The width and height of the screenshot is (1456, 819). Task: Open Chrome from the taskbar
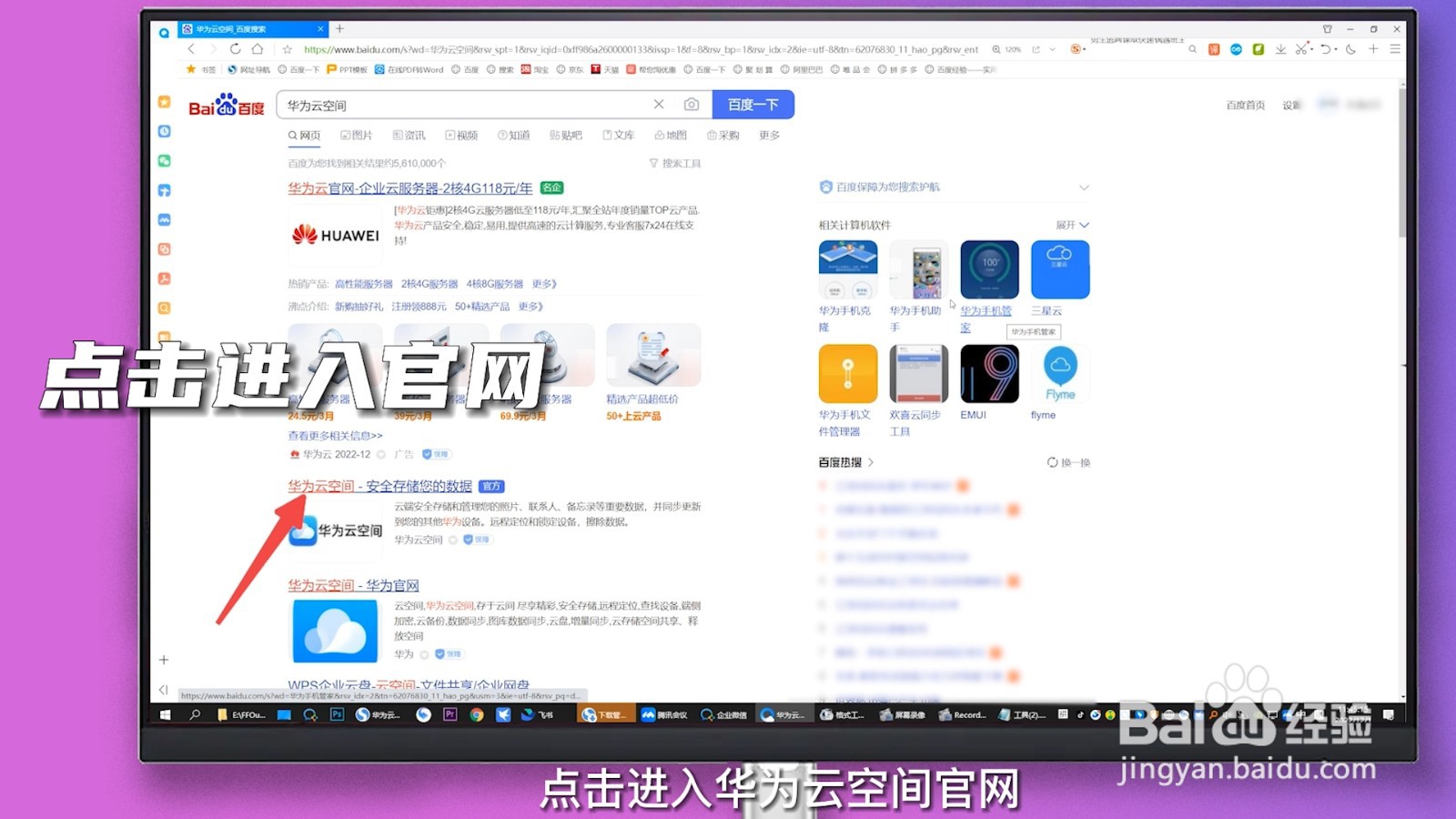click(x=476, y=715)
